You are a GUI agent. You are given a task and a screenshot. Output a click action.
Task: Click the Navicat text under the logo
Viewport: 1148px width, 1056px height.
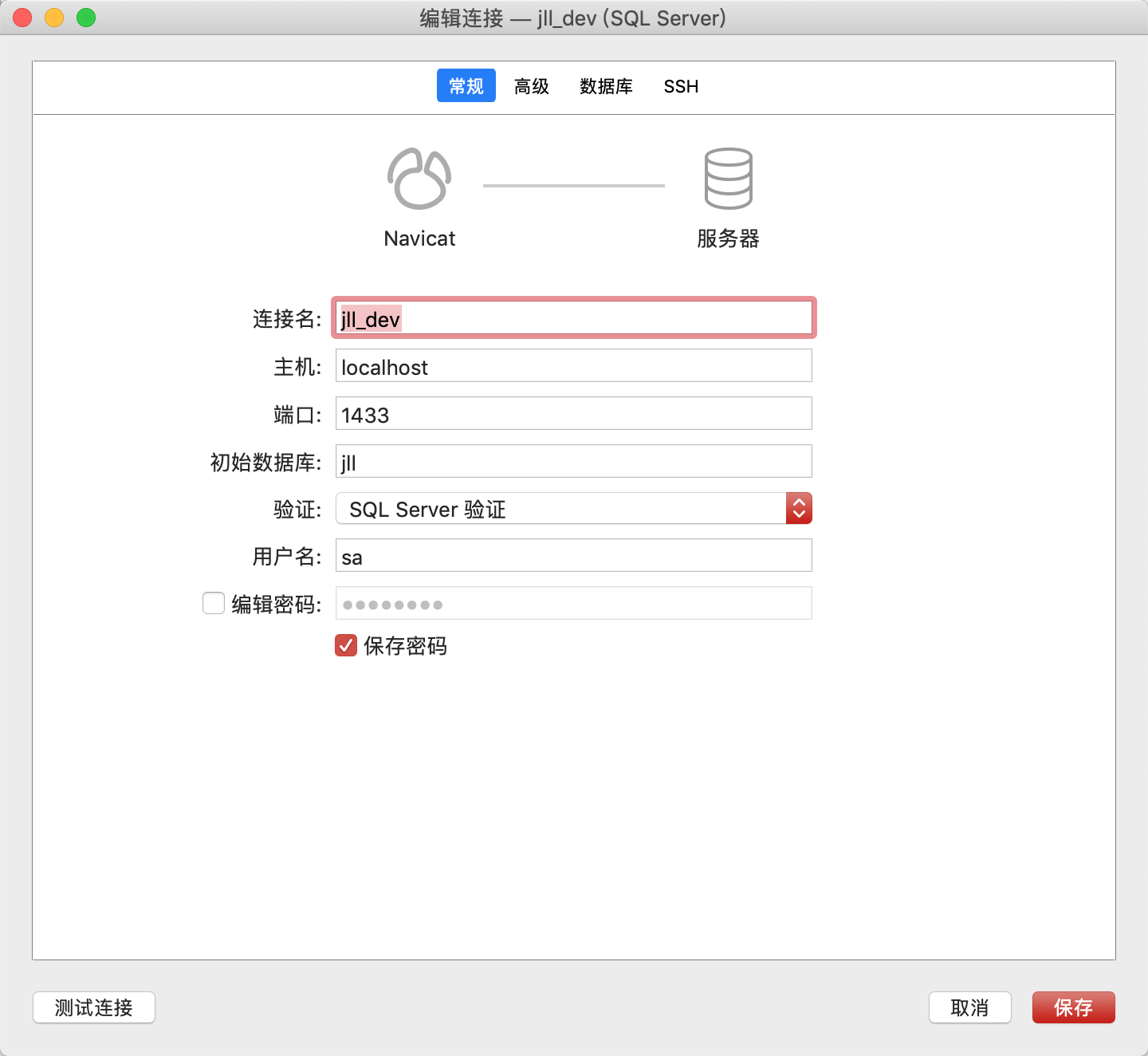[x=419, y=238]
